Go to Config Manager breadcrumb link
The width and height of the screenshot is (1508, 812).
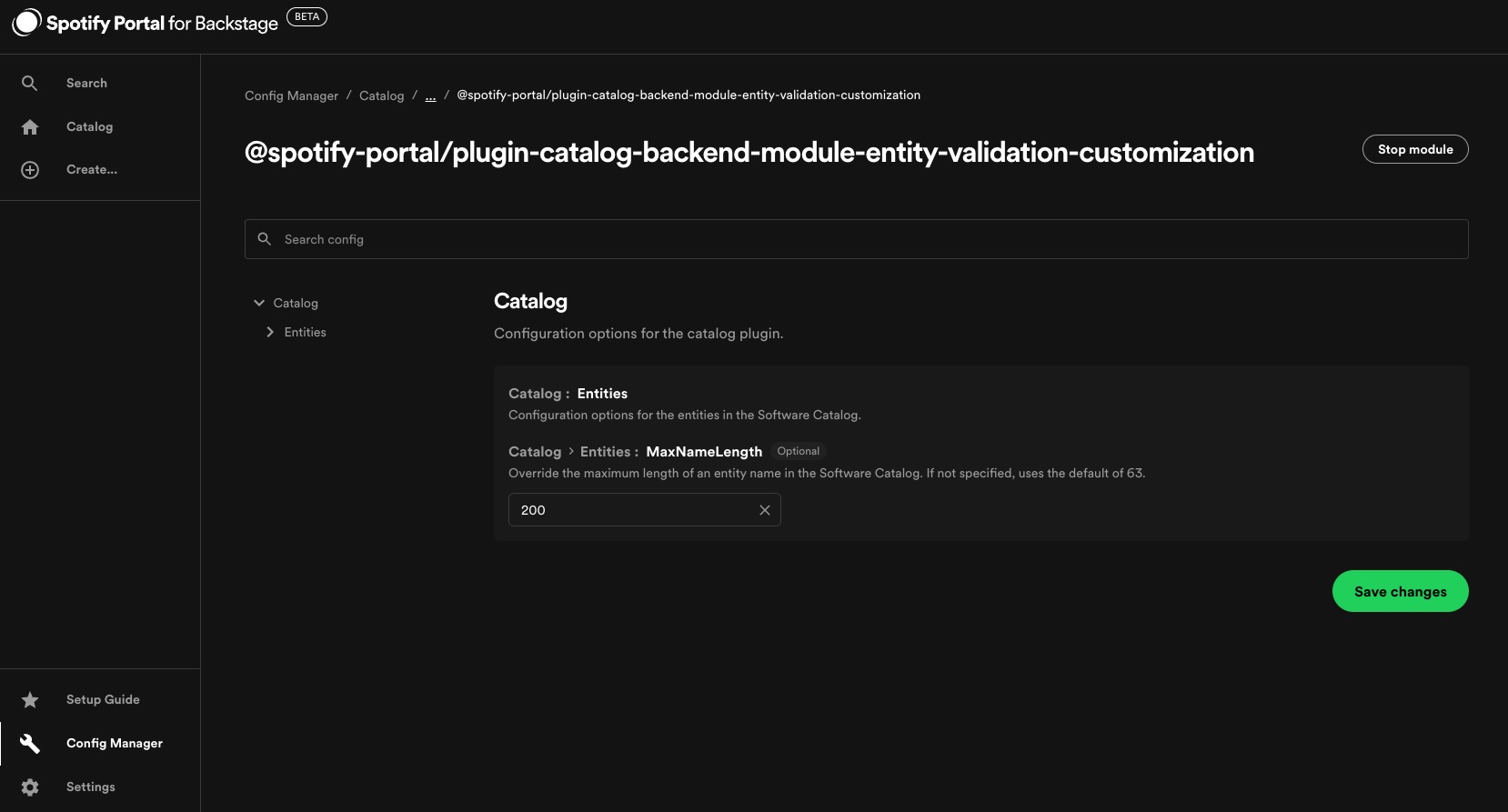[x=291, y=95]
